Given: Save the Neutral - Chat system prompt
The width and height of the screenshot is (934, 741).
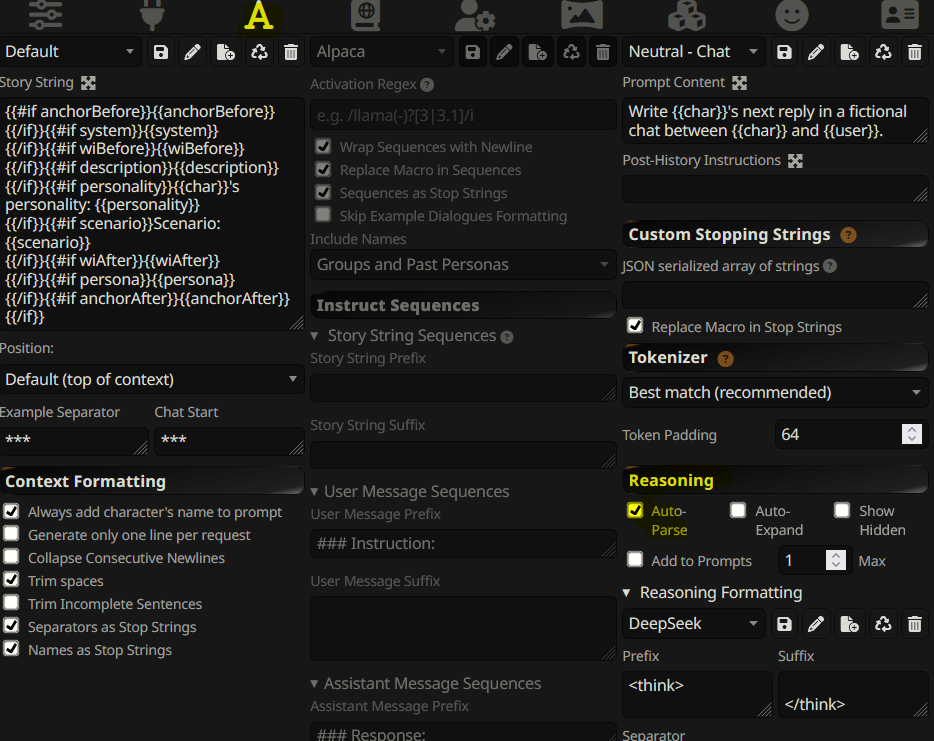Looking at the screenshot, I should 784,52.
